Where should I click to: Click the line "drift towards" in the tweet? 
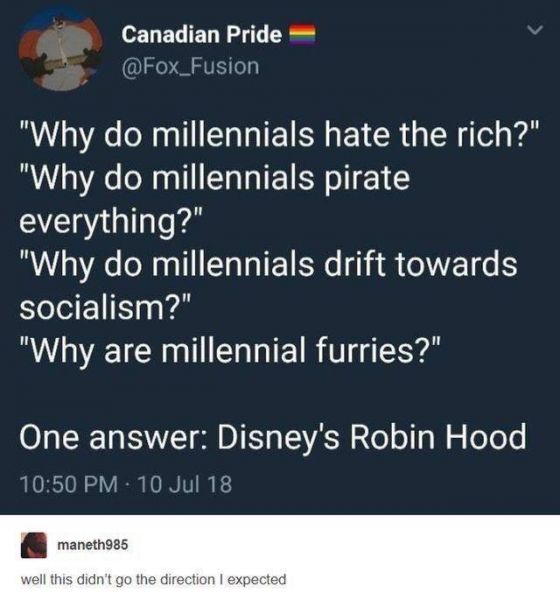(x=421, y=264)
